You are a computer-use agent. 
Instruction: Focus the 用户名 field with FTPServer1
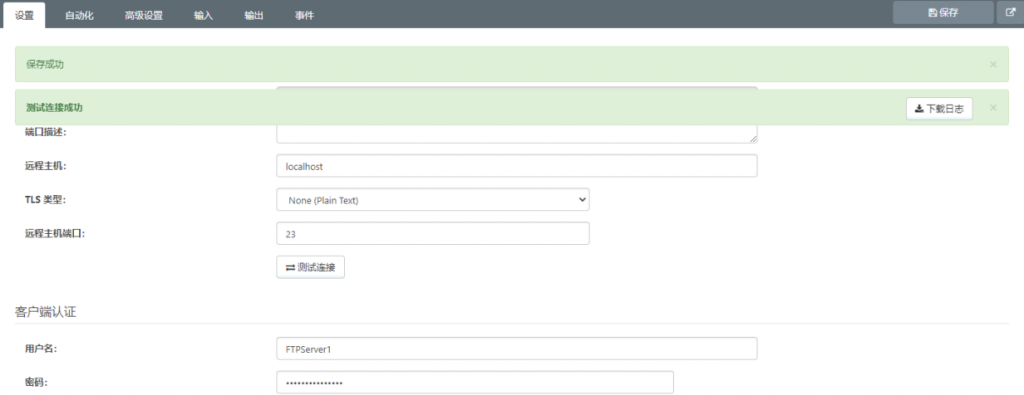(517, 349)
